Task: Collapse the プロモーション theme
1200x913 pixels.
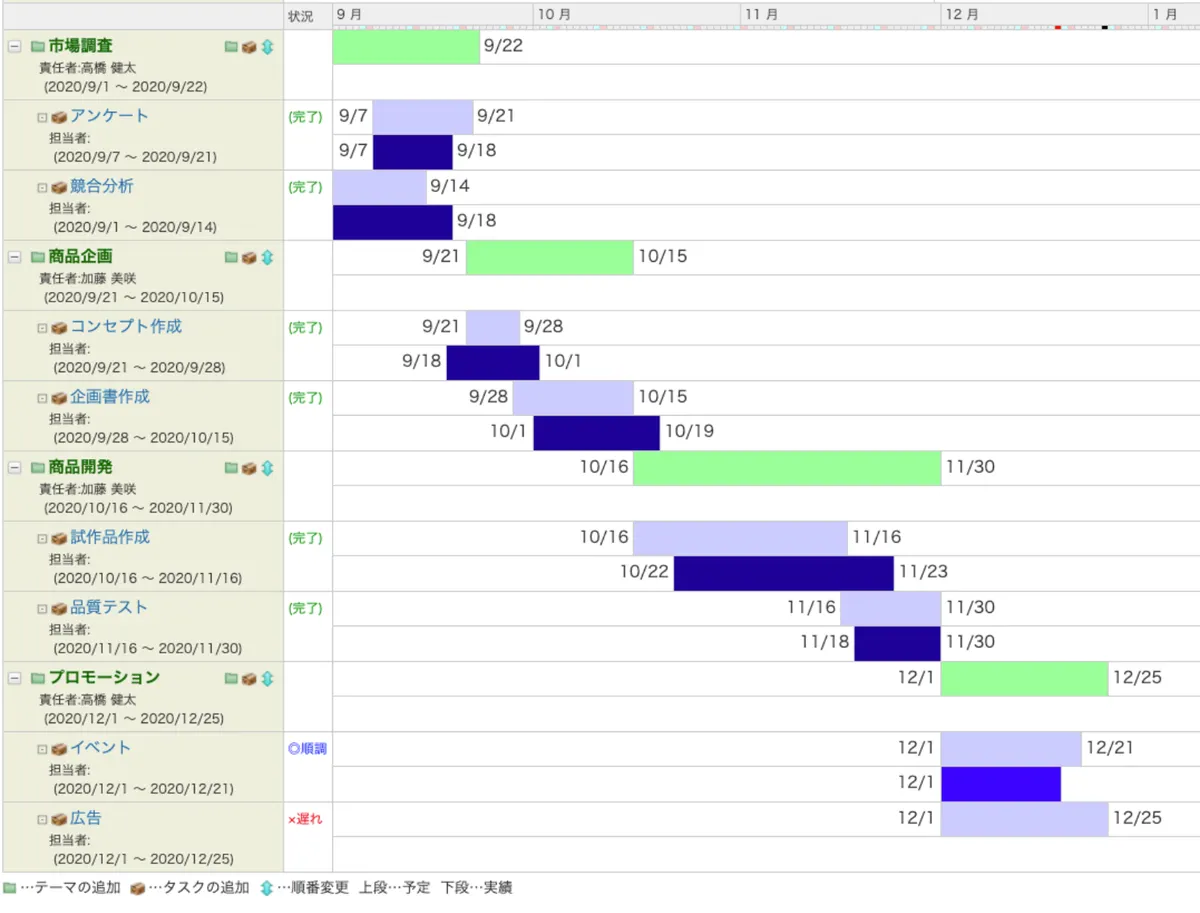Action: tap(14, 678)
